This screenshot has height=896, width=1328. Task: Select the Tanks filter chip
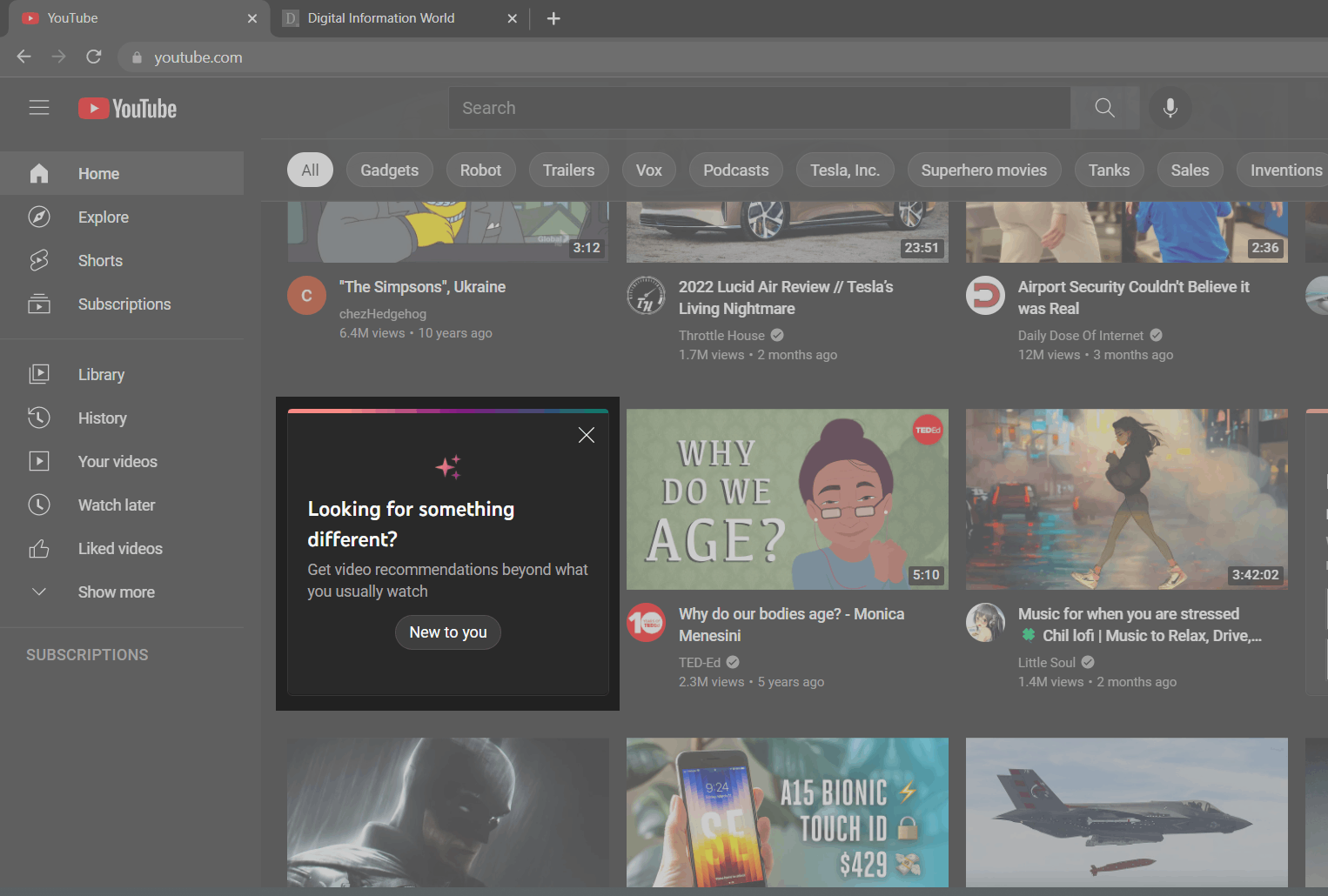point(1109,170)
